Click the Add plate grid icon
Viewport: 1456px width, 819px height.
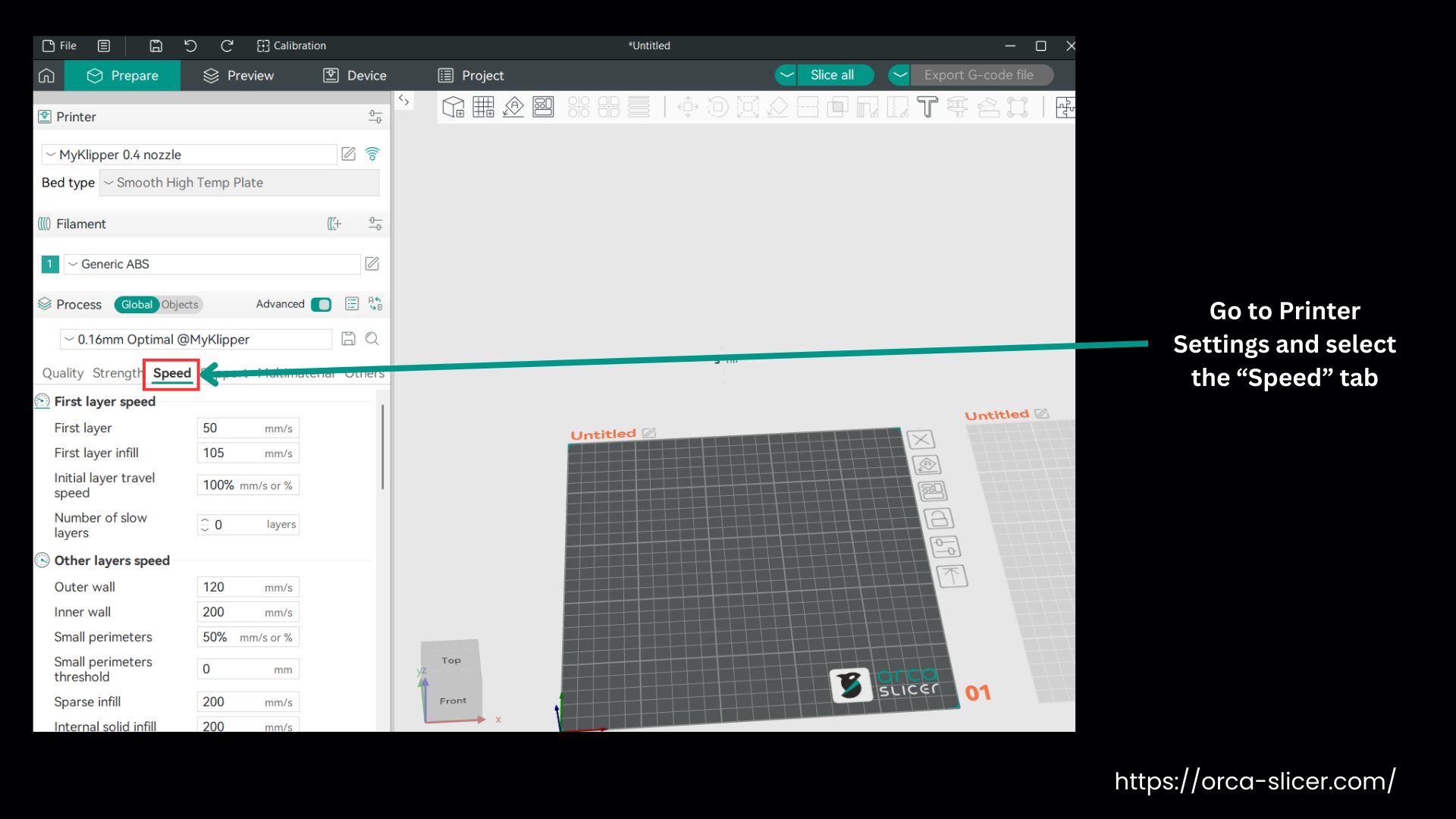coord(483,107)
